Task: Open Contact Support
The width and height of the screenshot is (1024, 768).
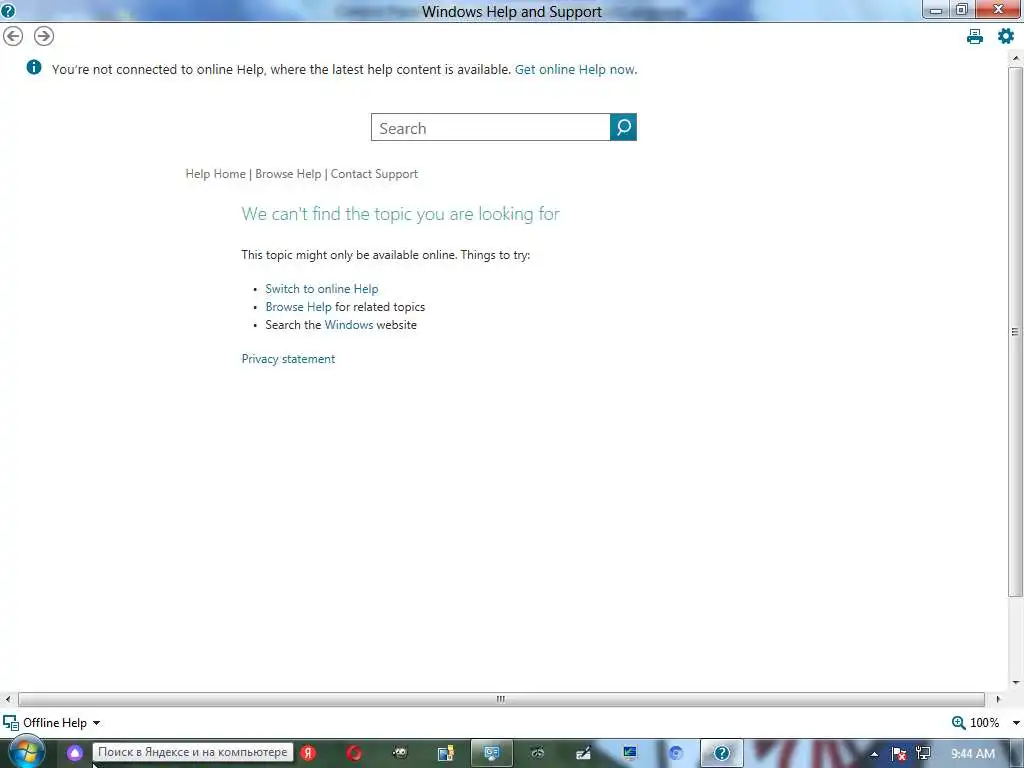Action: pos(374,174)
